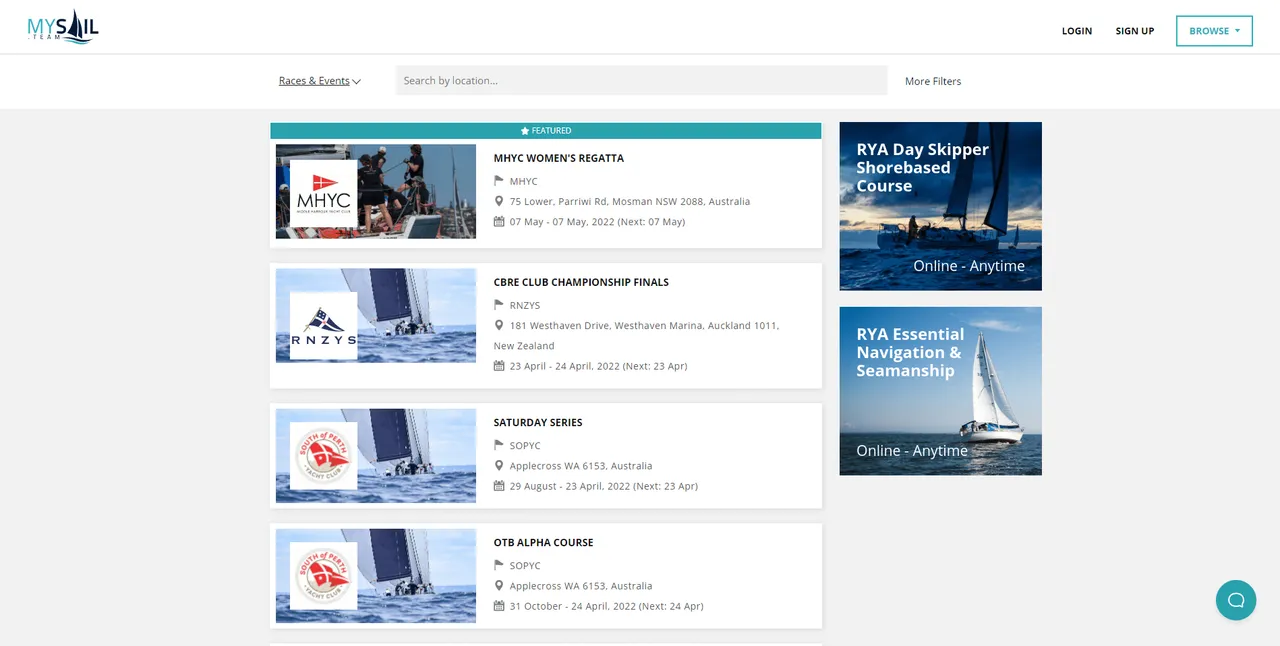Click the 07 May - 07 May, 2022 date

[598, 221]
